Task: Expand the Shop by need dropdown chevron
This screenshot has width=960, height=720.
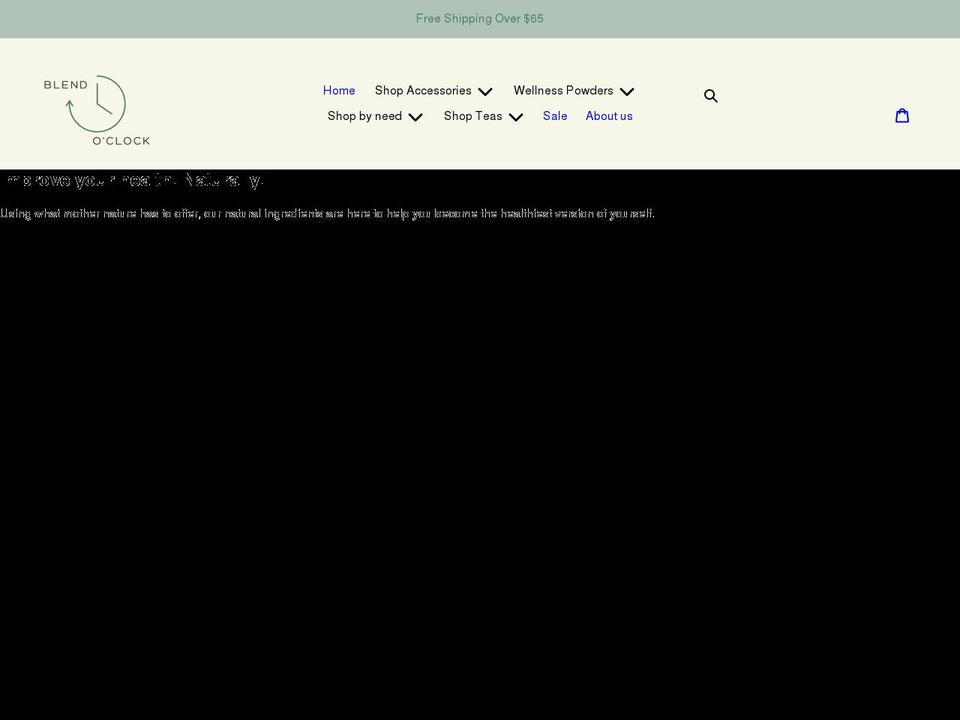Action: click(415, 117)
